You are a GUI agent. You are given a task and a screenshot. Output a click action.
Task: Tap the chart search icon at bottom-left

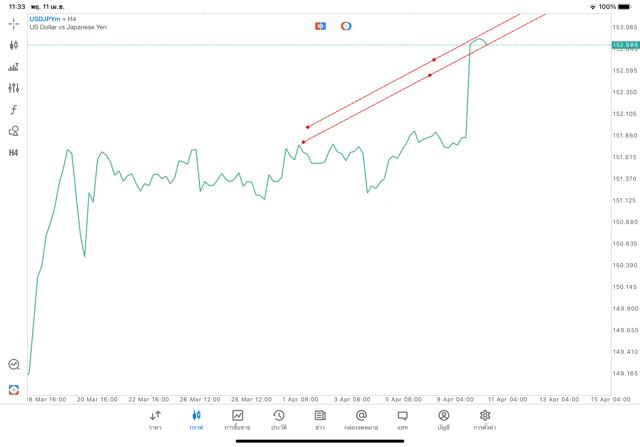click(14, 365)
